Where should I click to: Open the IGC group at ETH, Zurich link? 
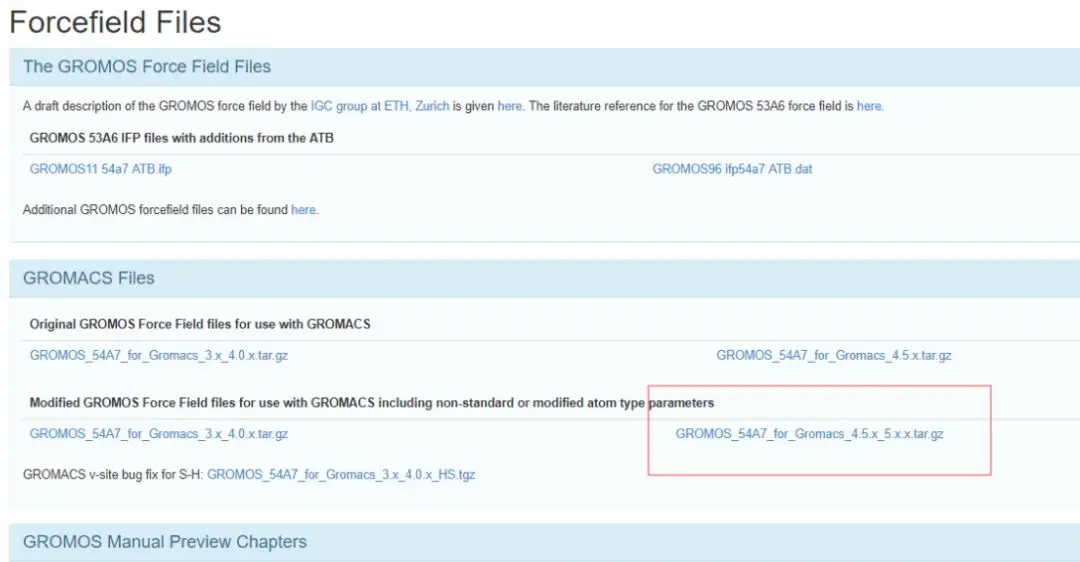pyautogui.click(x=380, y=106)
